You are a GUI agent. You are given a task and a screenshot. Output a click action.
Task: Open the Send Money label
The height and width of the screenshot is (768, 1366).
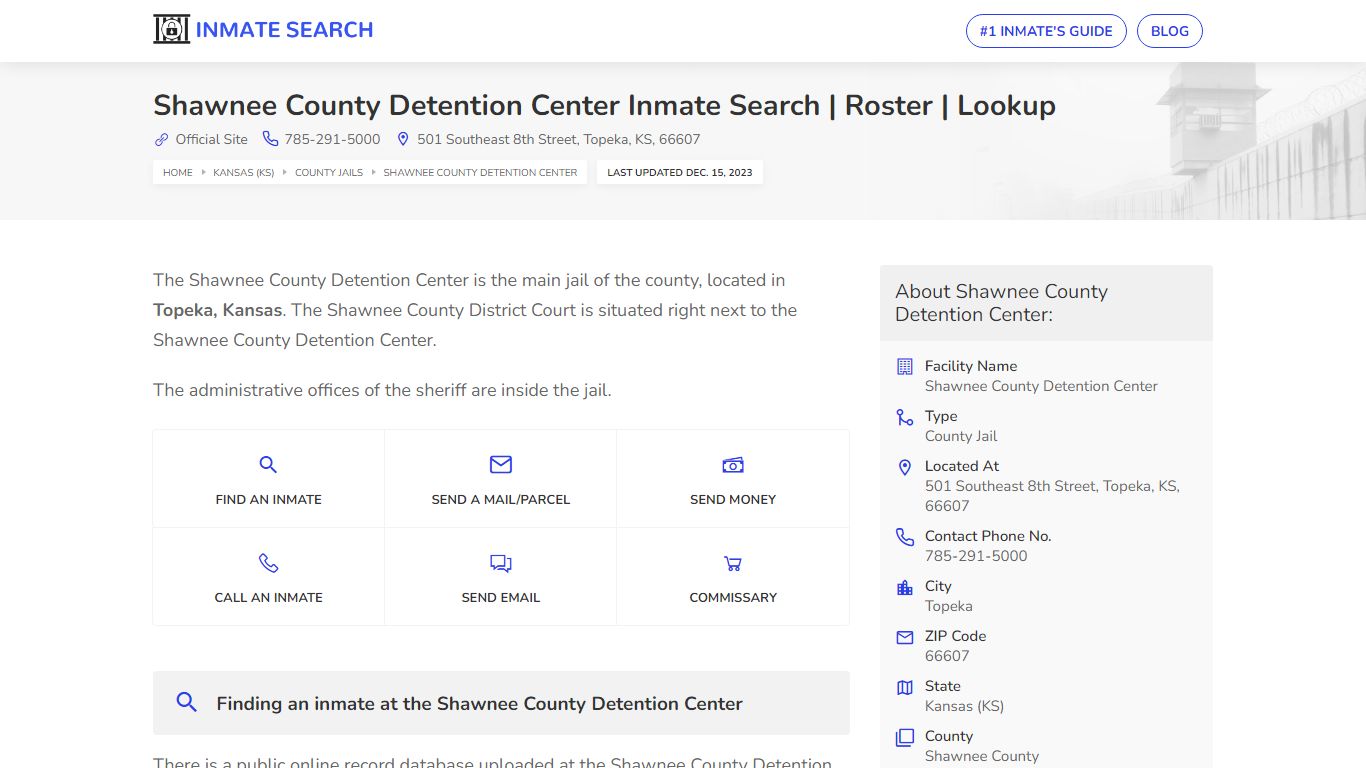coord(733,499)
